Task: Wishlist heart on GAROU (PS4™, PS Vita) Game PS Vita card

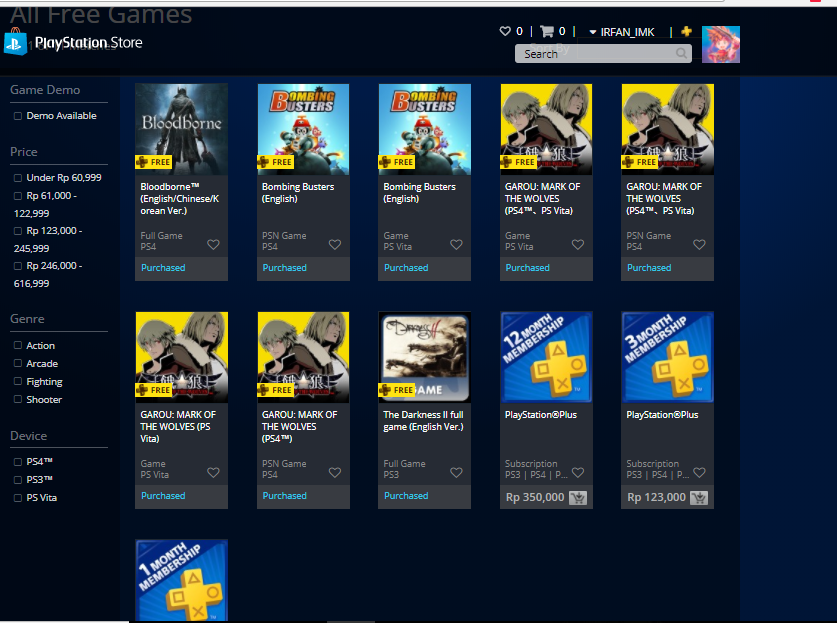Action: point(578,245)
